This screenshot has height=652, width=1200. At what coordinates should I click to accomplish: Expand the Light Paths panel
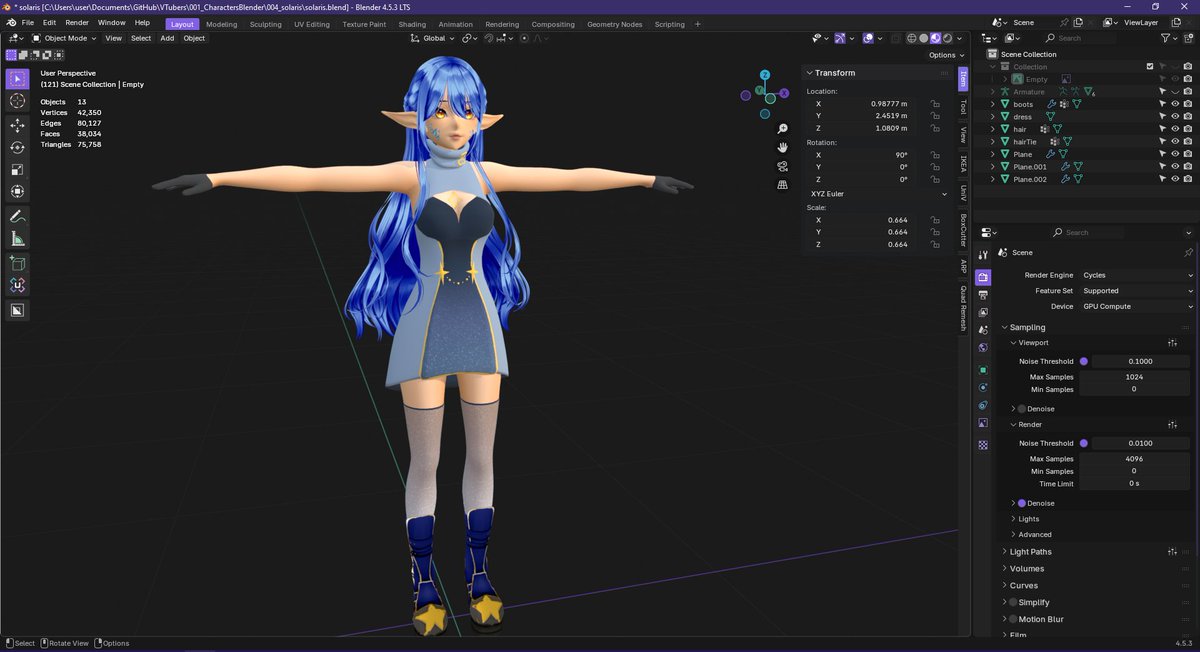(1030, 552)
